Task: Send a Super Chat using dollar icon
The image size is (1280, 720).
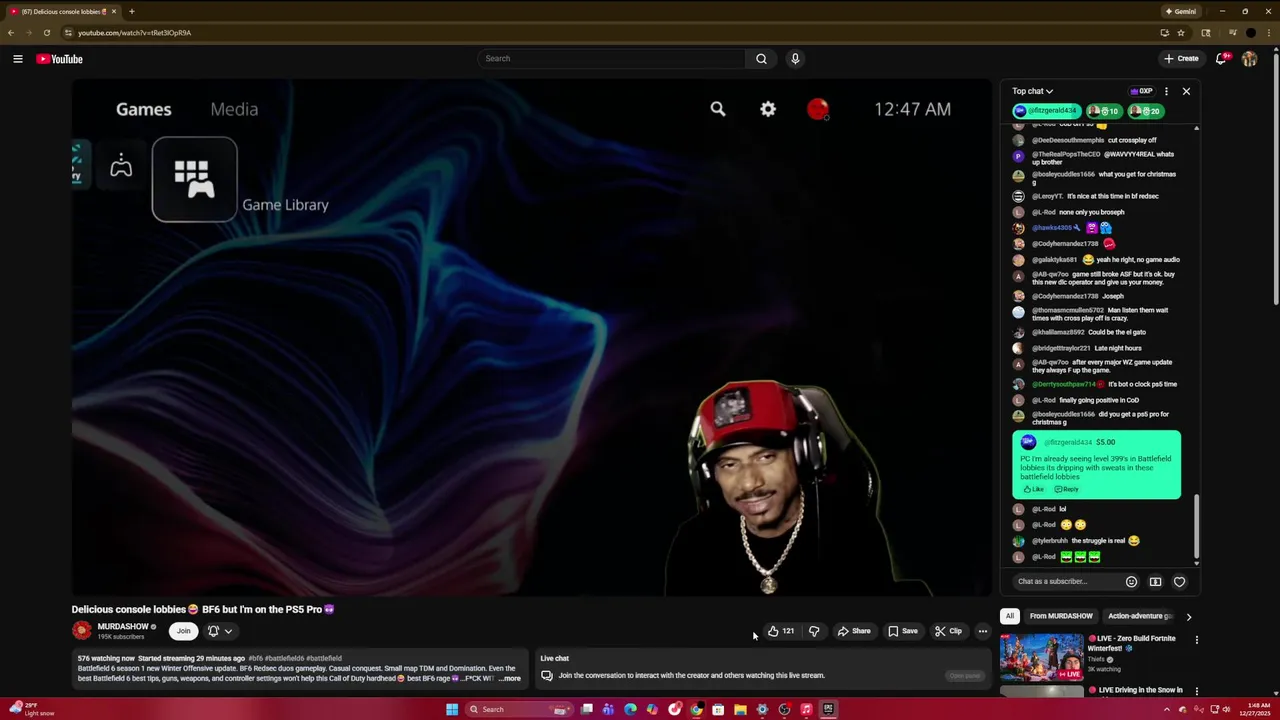Action: click(1155, 582)
